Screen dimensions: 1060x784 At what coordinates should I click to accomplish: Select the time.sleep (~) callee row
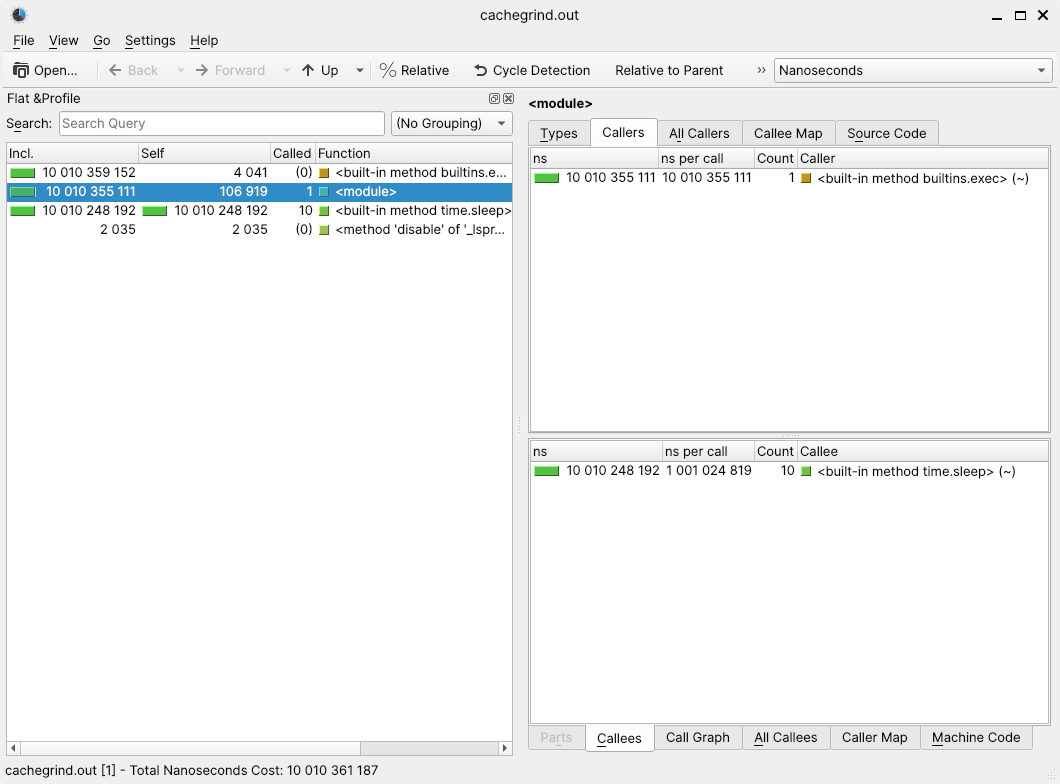tap(790, 471)
